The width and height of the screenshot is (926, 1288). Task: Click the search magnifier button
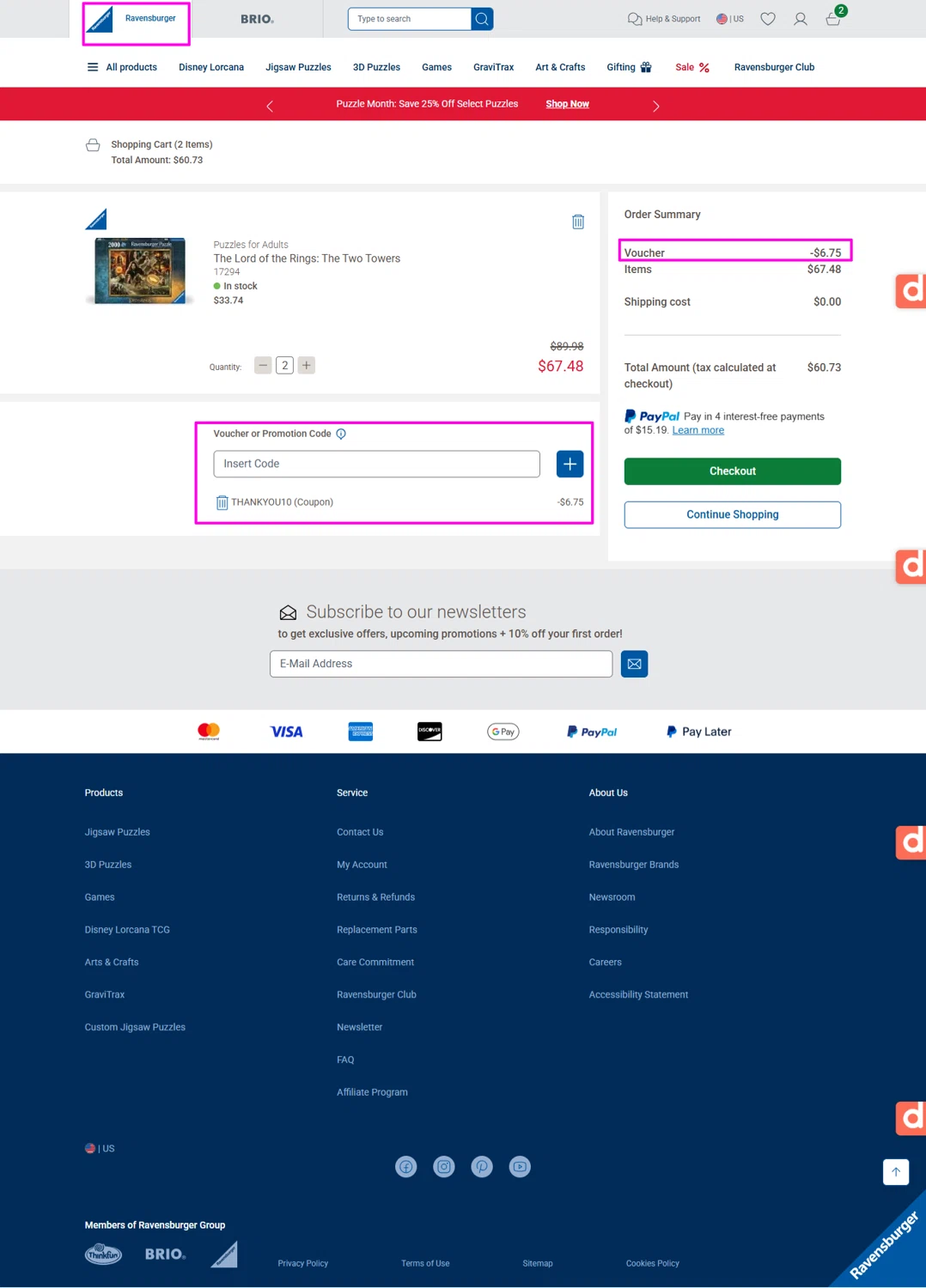point(482,19)
